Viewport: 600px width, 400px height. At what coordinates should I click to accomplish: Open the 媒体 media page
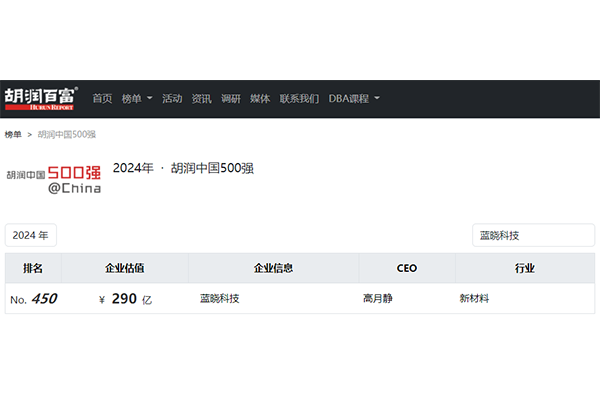click(x=260, y=99)
